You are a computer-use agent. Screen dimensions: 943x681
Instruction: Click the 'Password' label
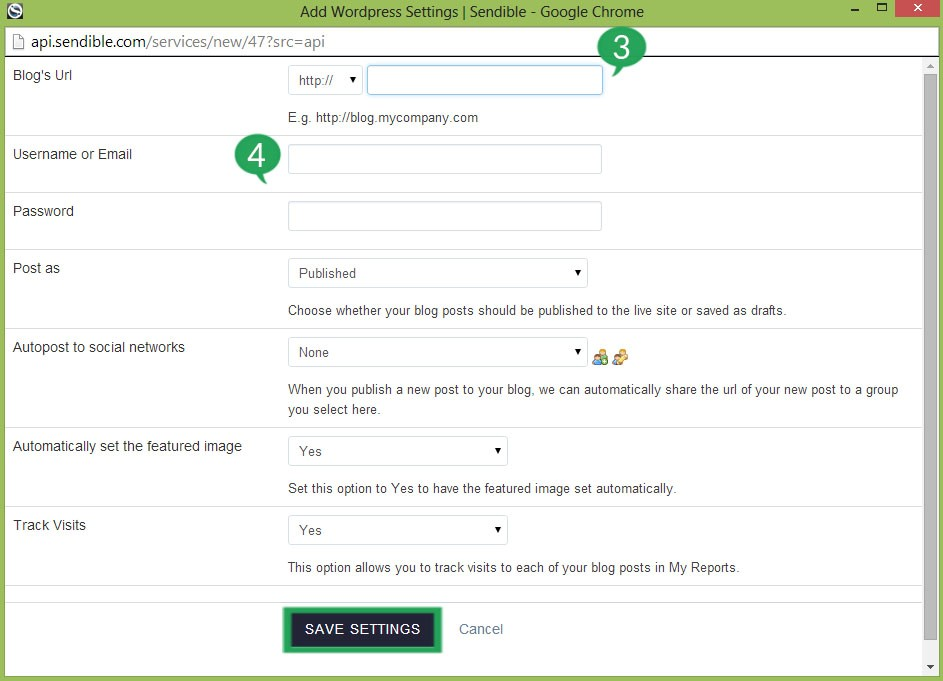tap(43, 211)
